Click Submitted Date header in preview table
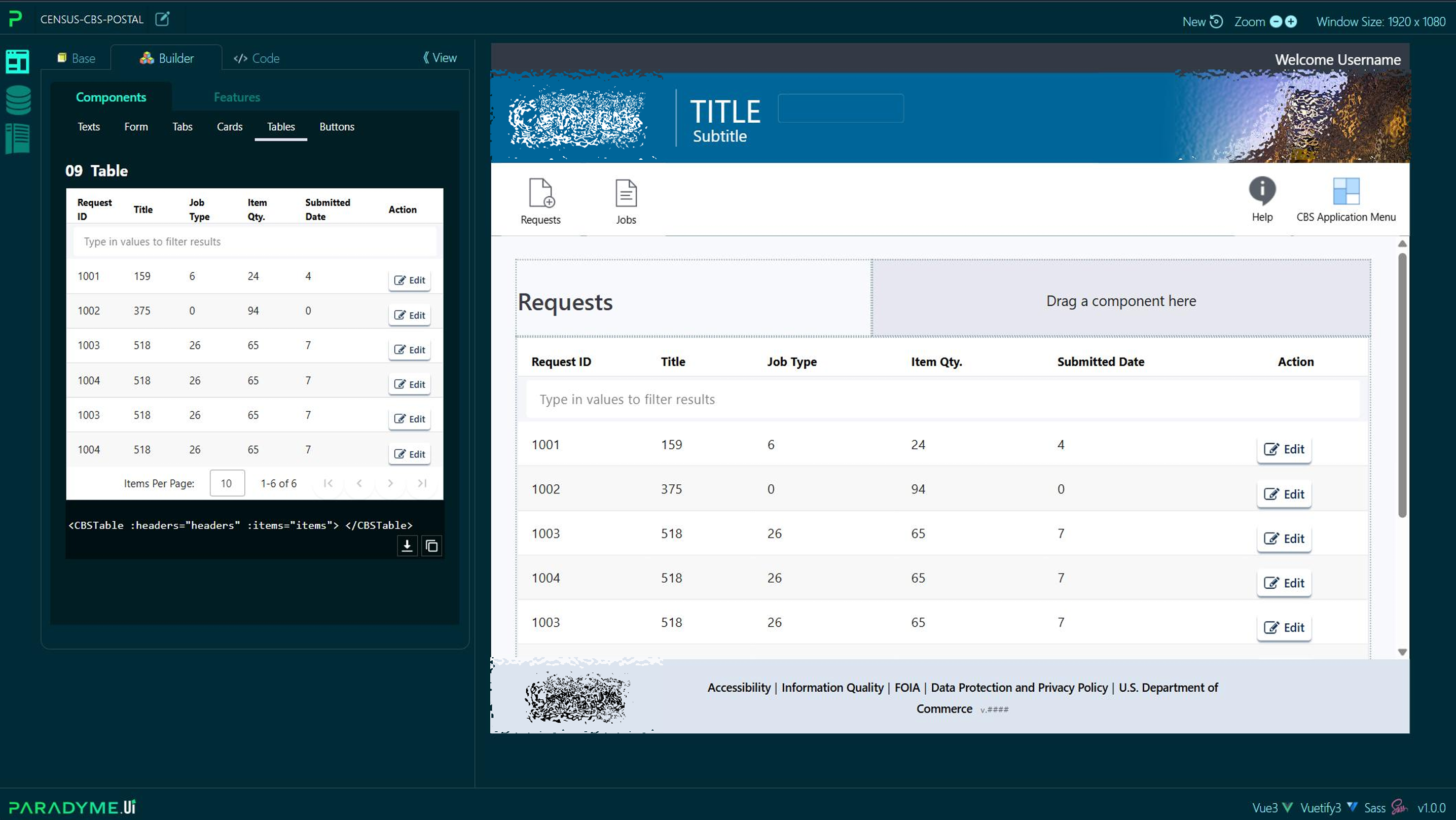Image resolution: width=1456 pixels, height=820 pixels. click(1101, 362)
